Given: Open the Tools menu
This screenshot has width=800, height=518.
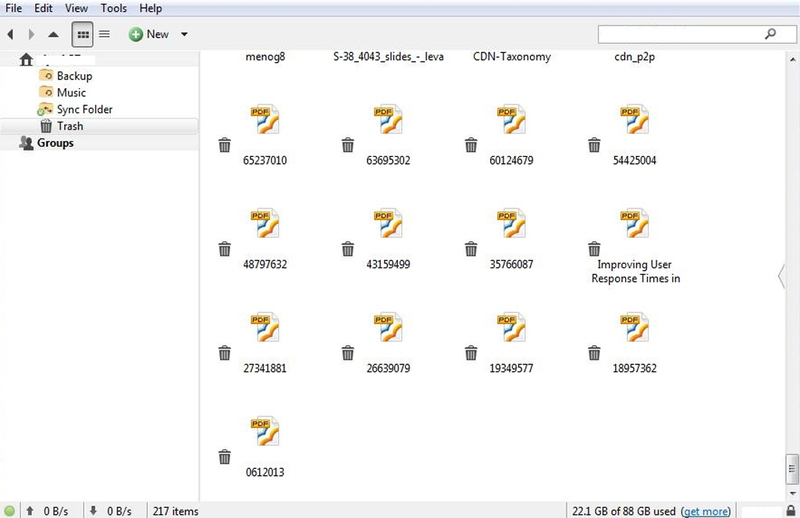Looking at the screenshot, I should pos(113,8).
